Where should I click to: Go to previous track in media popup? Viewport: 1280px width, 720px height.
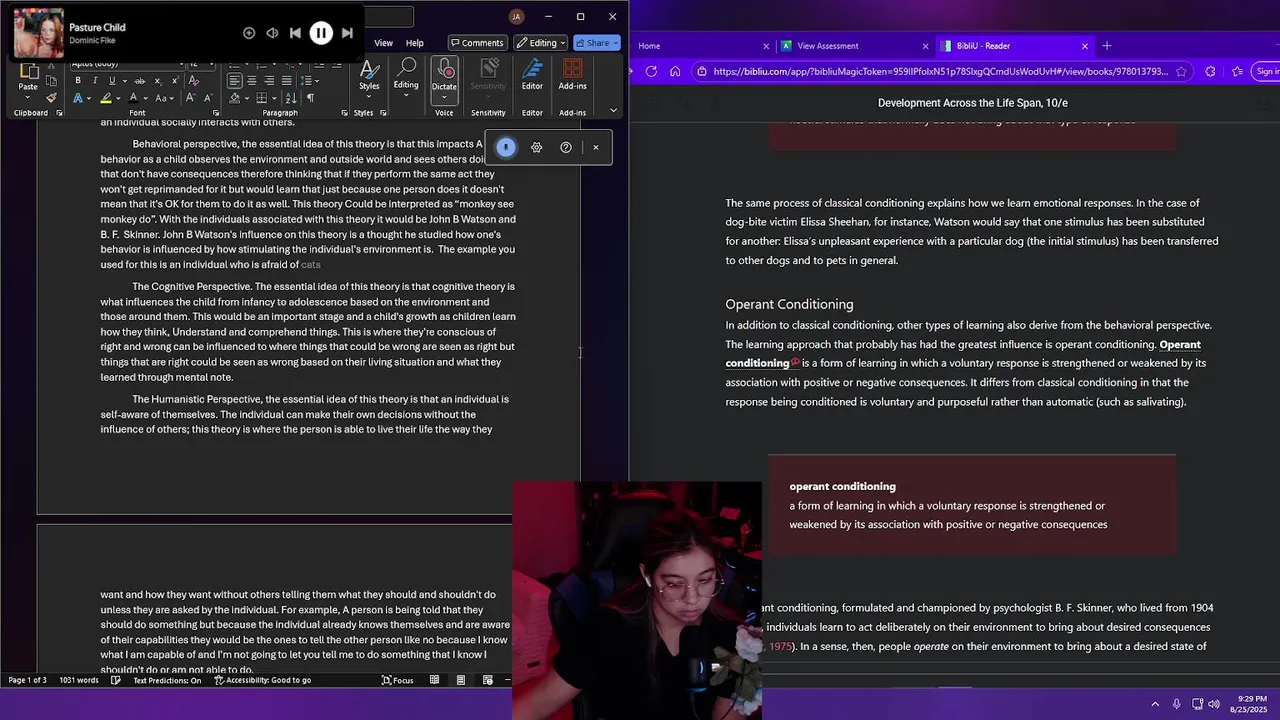click(x=295, y=33)
